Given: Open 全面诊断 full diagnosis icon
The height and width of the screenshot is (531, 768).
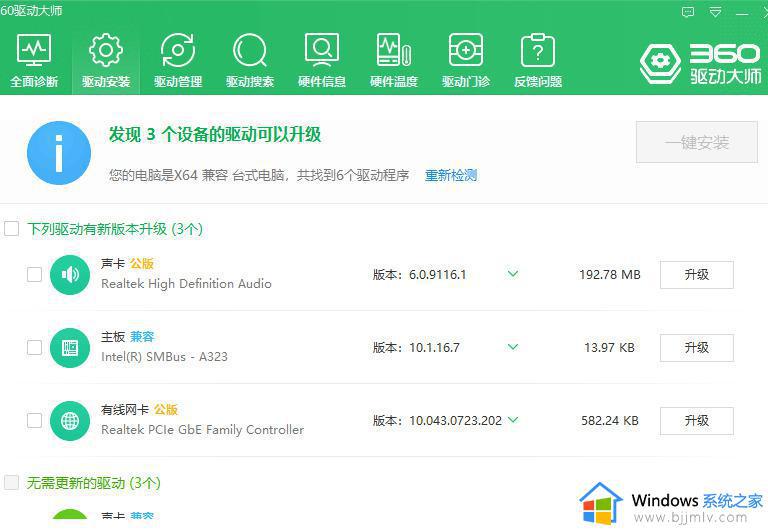Looking at the screenshot, I should click(34, 50).
